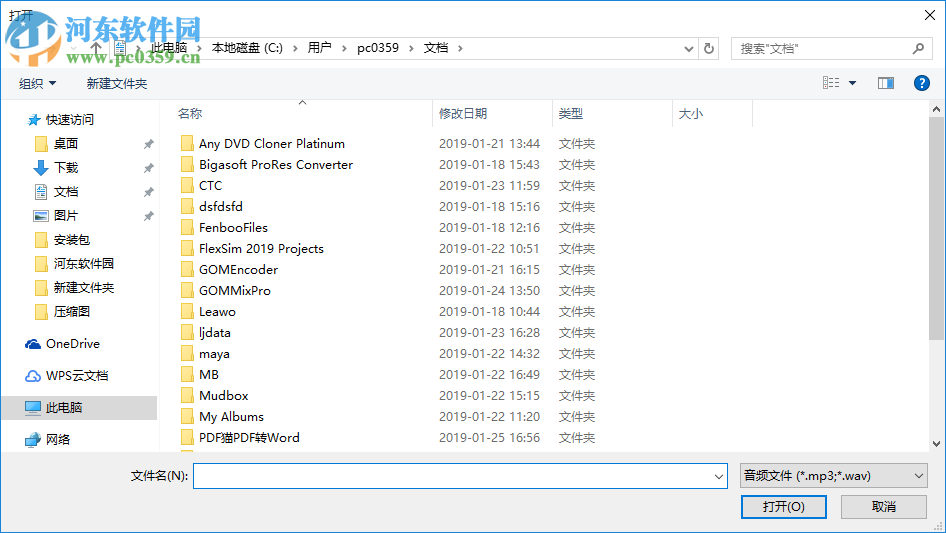Sort by the 名称 column header

189,113
